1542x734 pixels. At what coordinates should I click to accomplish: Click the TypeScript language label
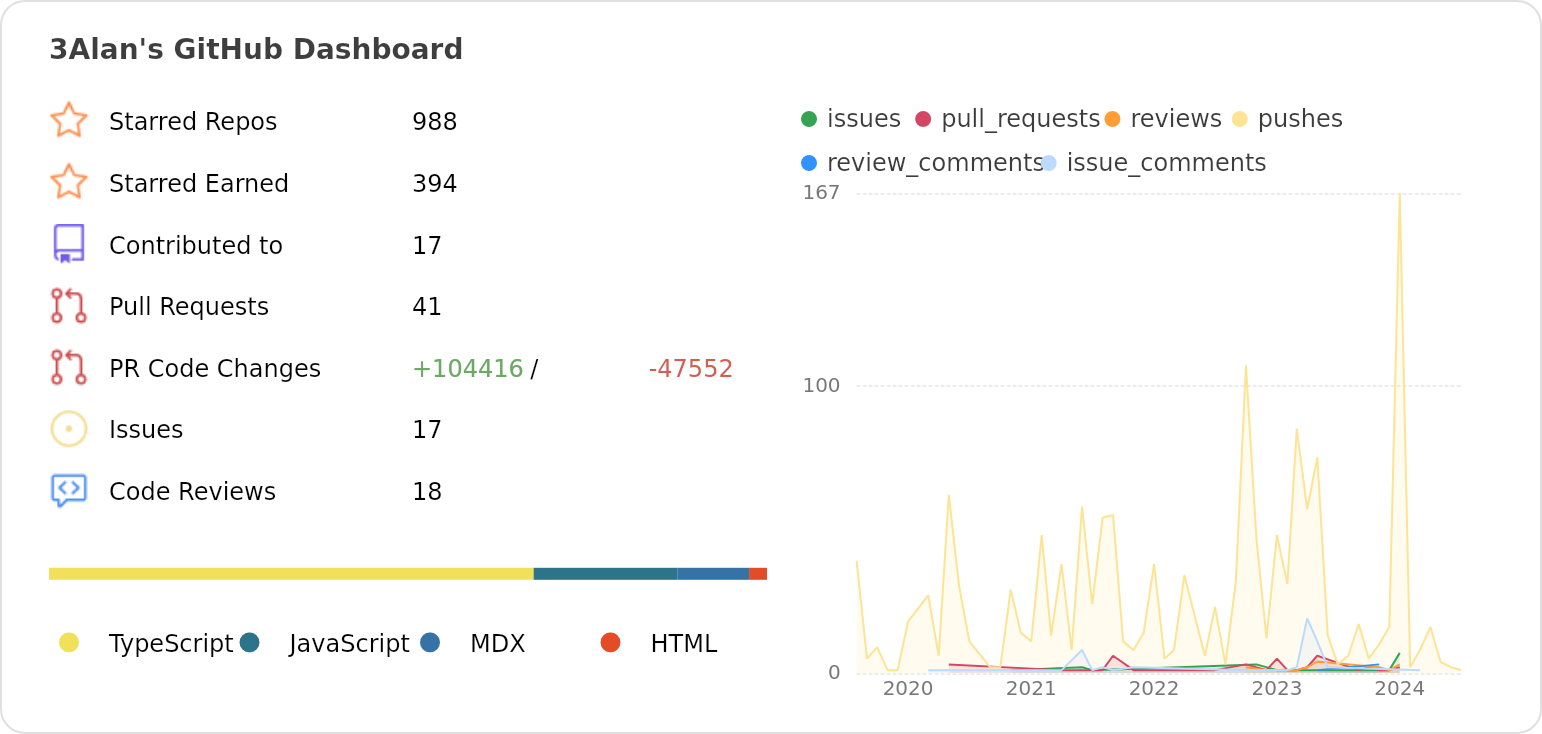click(x=171, y=644)
